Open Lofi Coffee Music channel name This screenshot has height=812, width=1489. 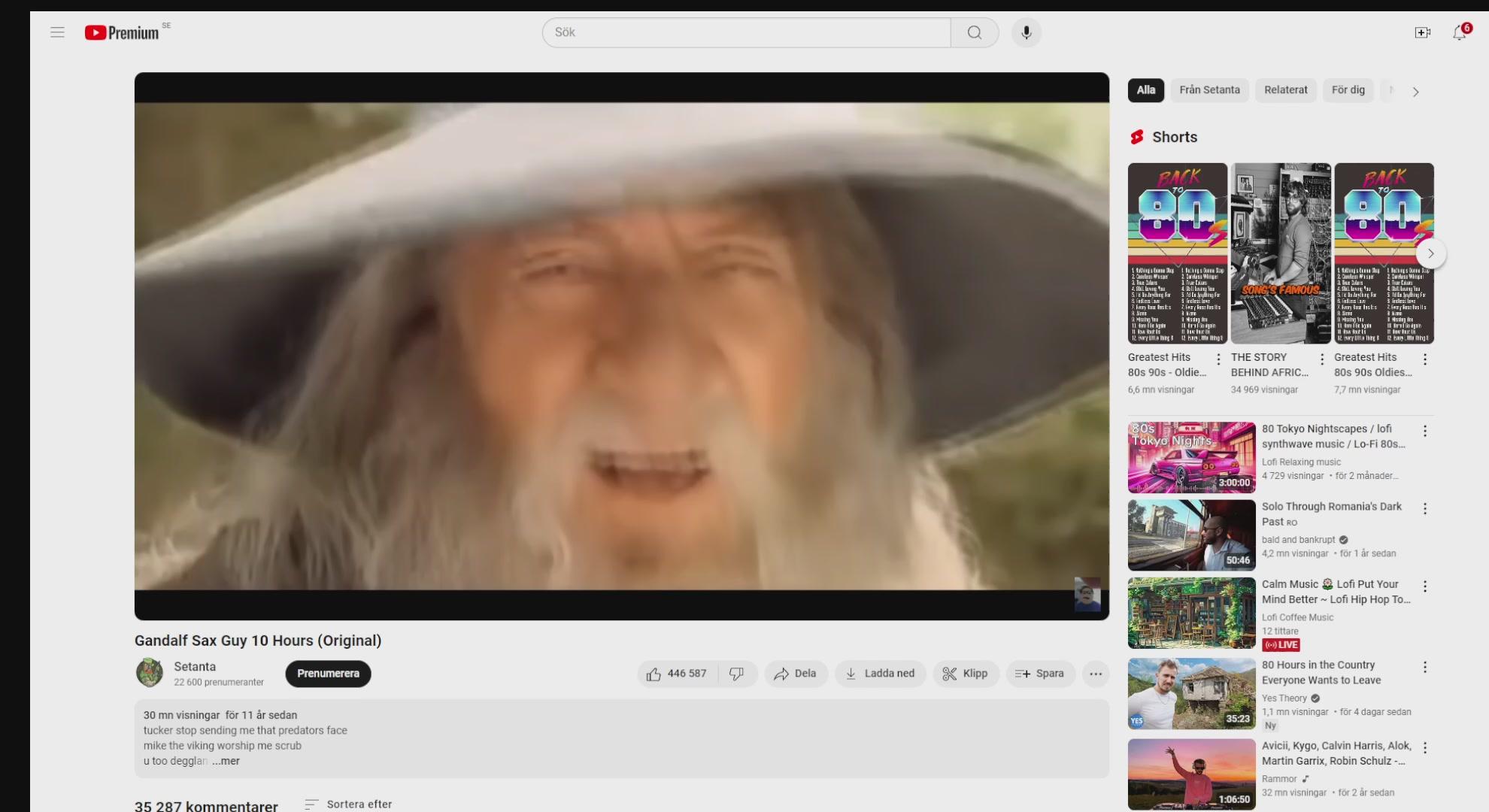click(x=1297, y=618)
